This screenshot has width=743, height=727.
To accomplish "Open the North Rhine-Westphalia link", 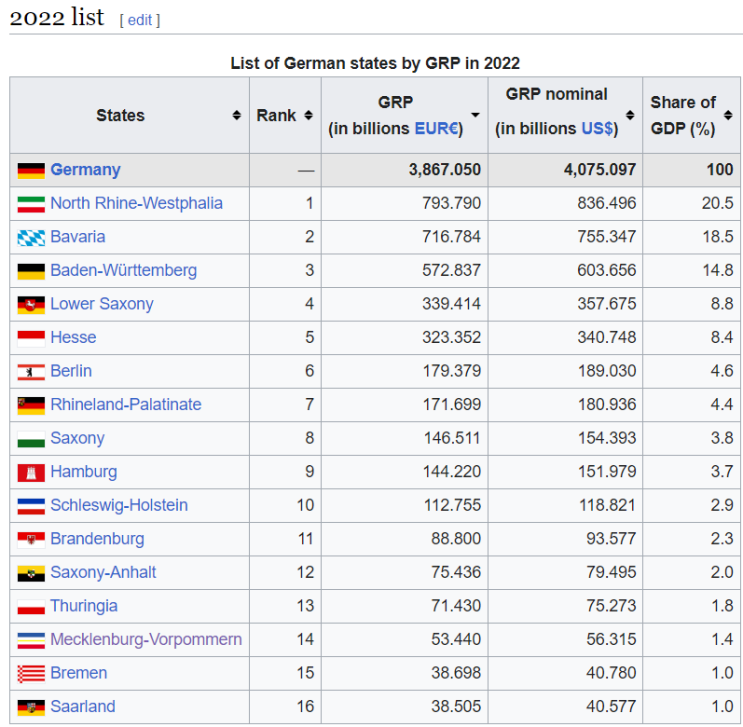I will [x=136, y=203].
